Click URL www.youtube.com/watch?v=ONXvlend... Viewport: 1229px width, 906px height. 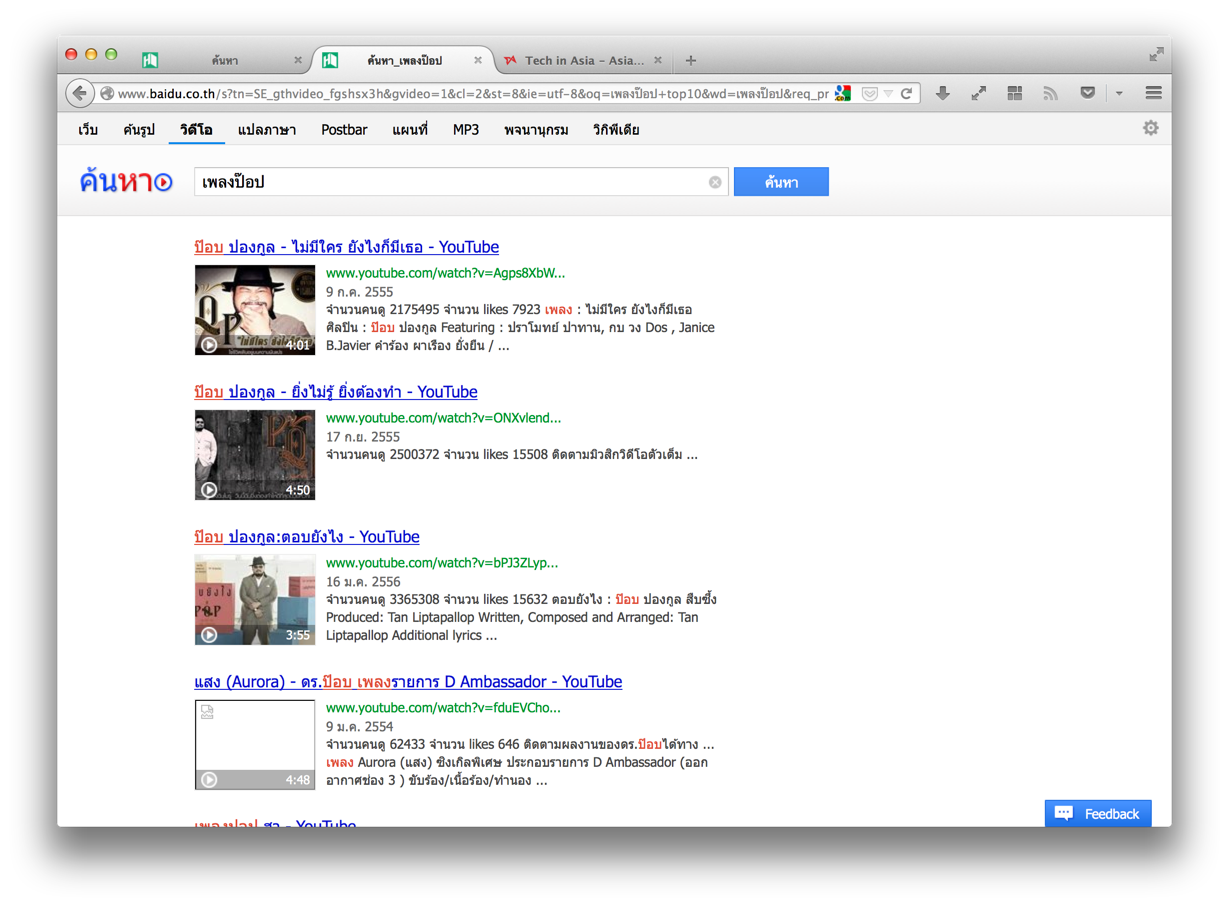[x=443, y=418]
